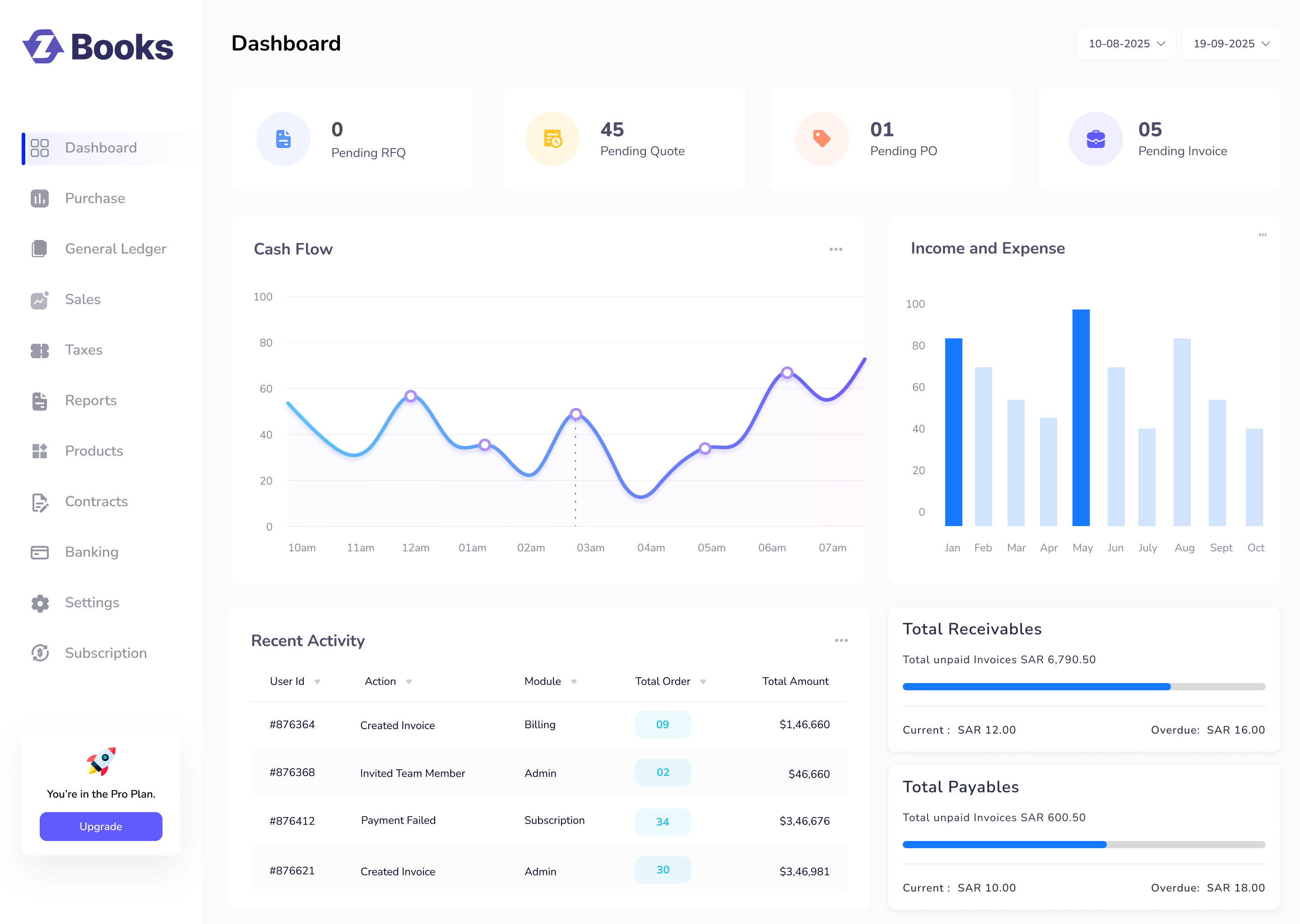Go to Reports in the sidebar
This screenshot has height=924, width=1300.
[90, 401]
